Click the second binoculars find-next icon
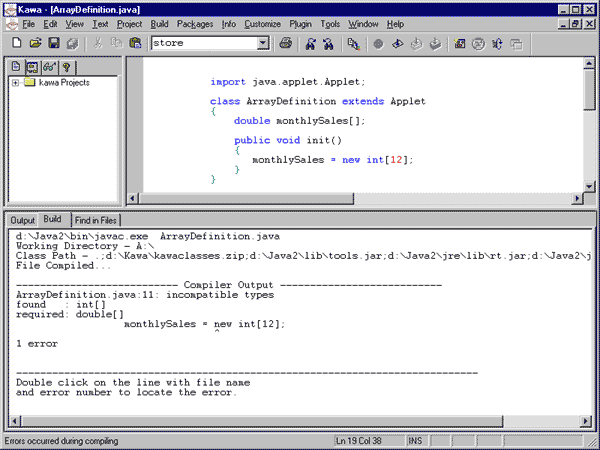This screenshot has width=600, height=450. pos(328,44)
